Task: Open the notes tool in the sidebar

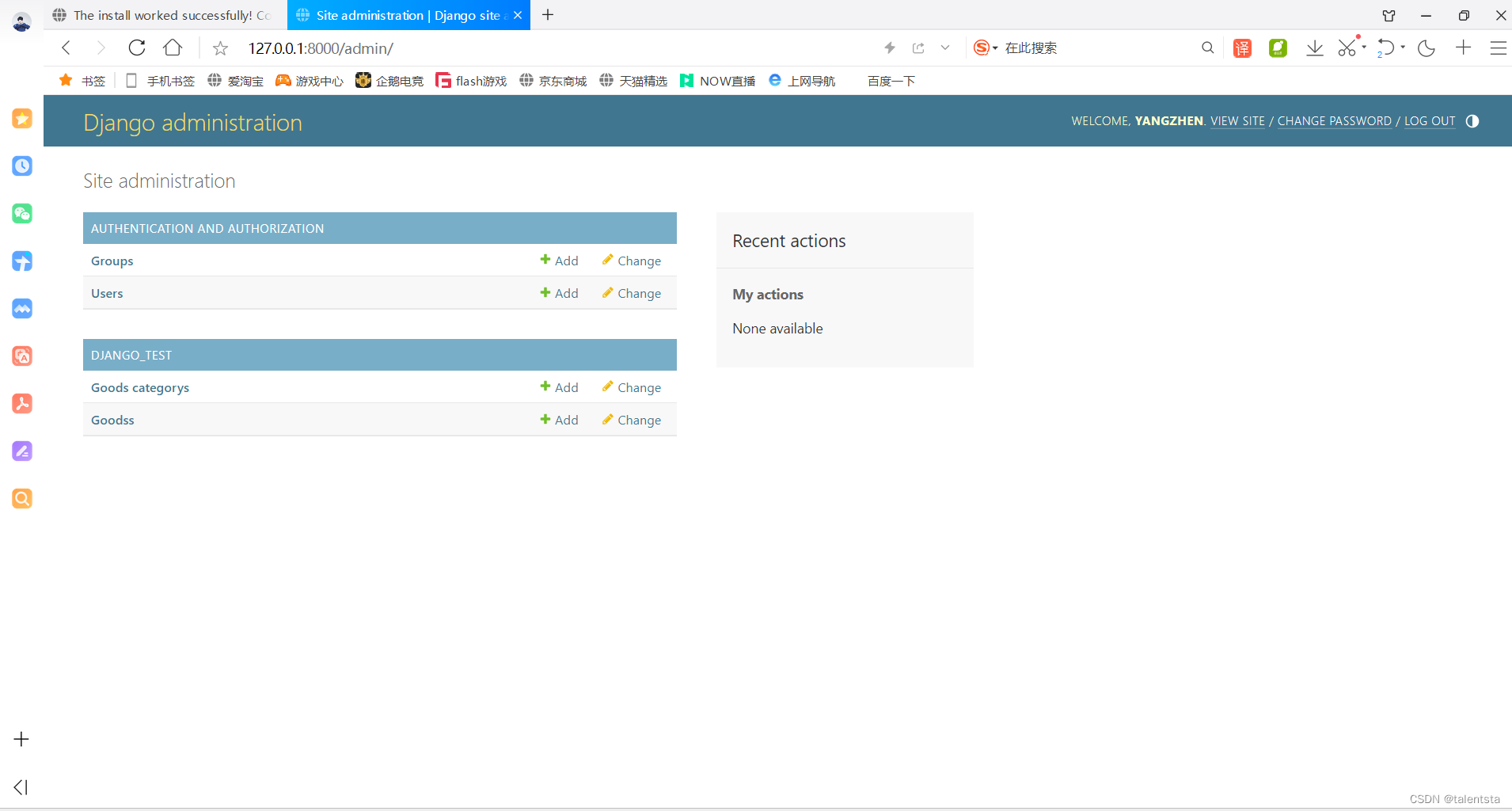Action: tap(21, 451)
